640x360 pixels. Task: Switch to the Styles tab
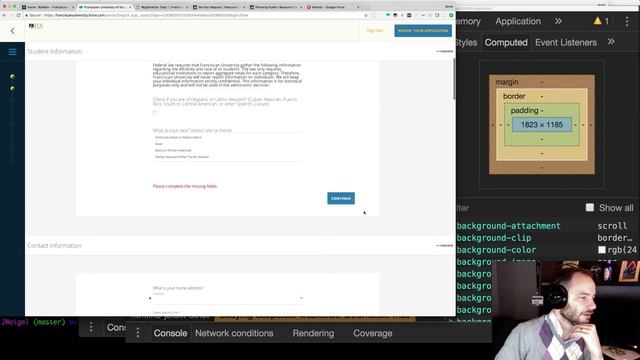466,42
